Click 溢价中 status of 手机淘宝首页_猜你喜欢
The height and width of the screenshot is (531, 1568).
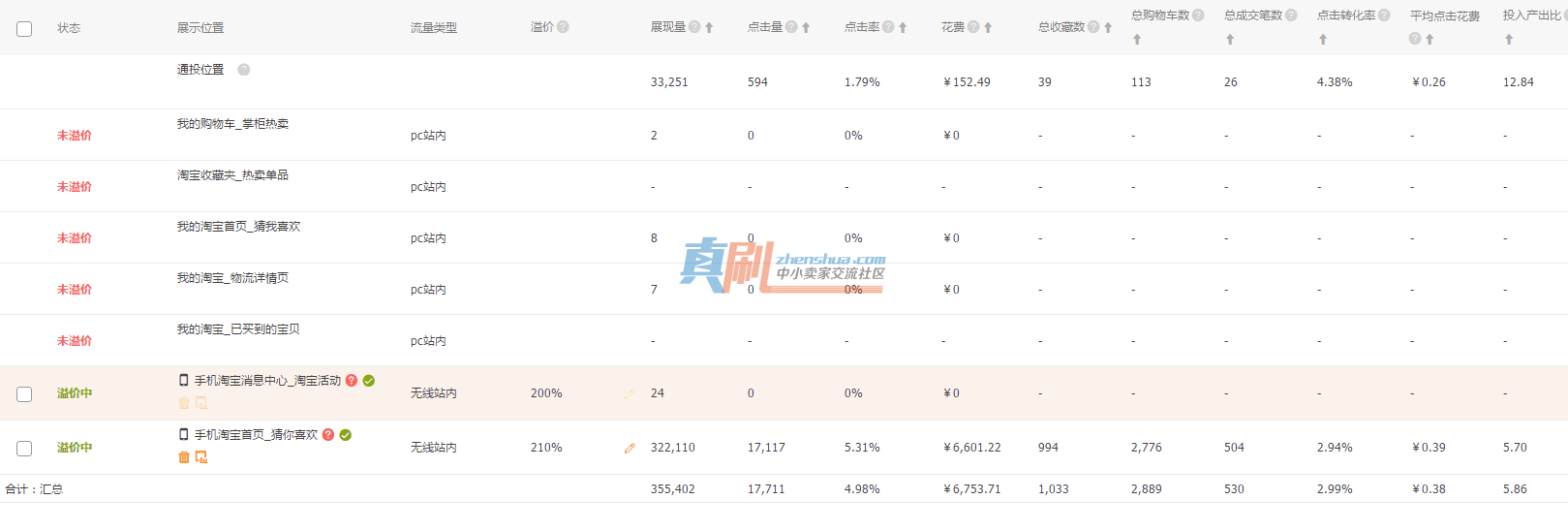click(x=75, y=448)
